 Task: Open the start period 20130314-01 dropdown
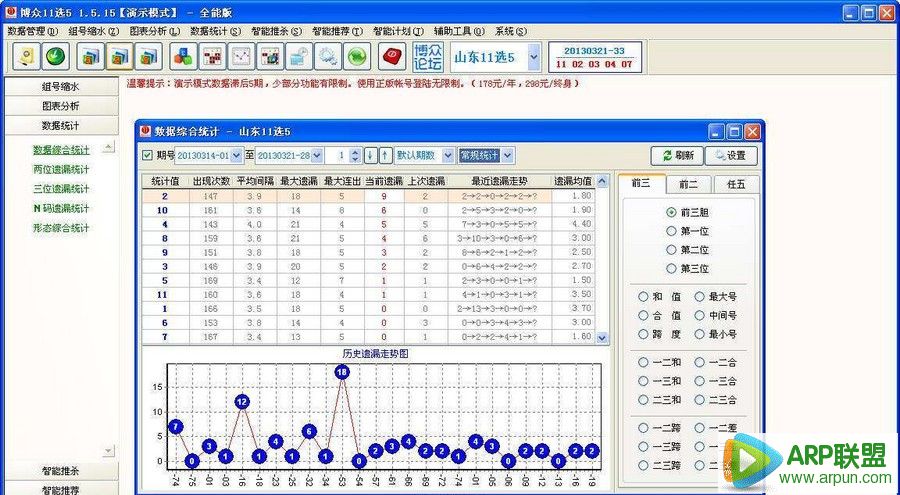(236, 155)
